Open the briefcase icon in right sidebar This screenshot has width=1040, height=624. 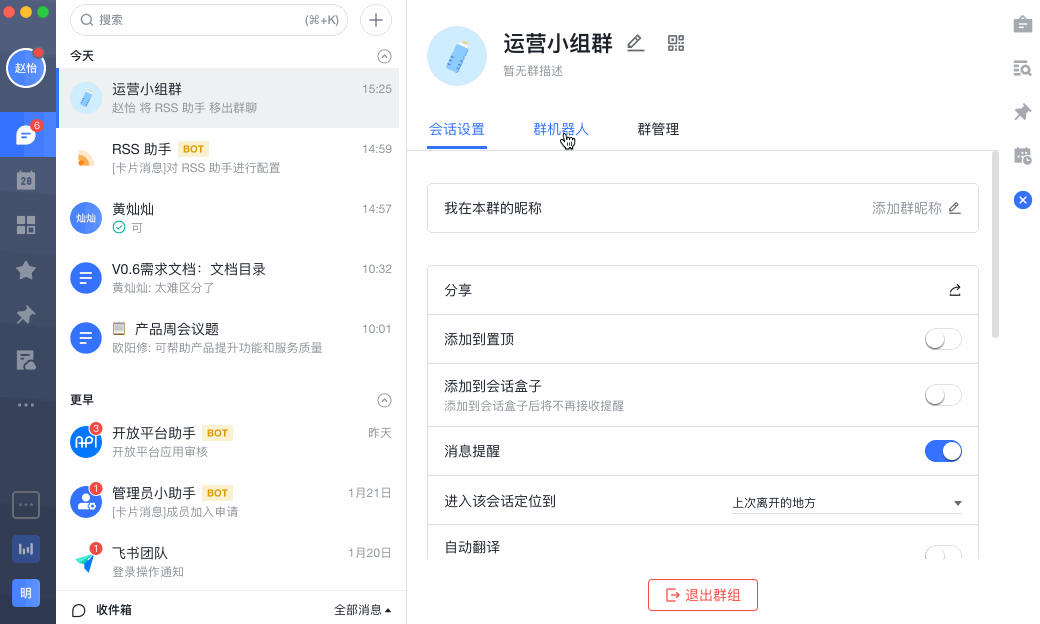coord(1022,25)
